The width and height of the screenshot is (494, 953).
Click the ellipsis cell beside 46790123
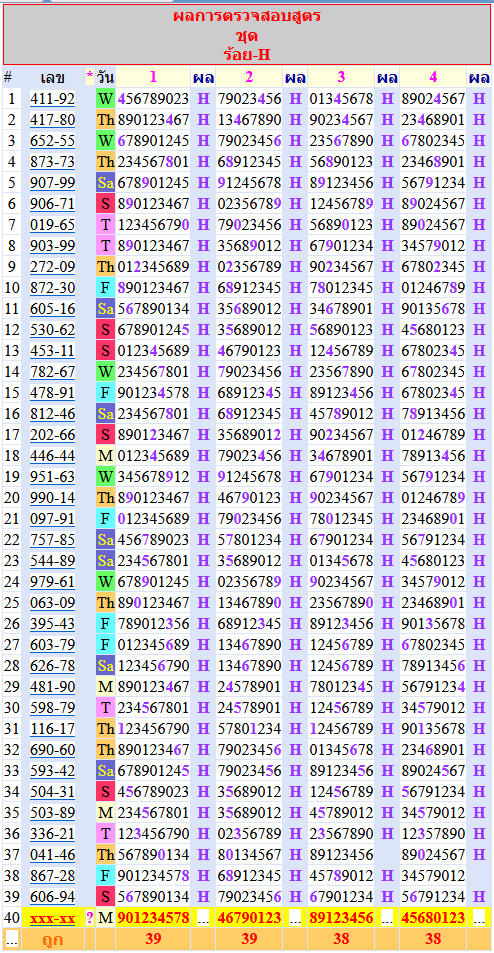coord(295,918)
